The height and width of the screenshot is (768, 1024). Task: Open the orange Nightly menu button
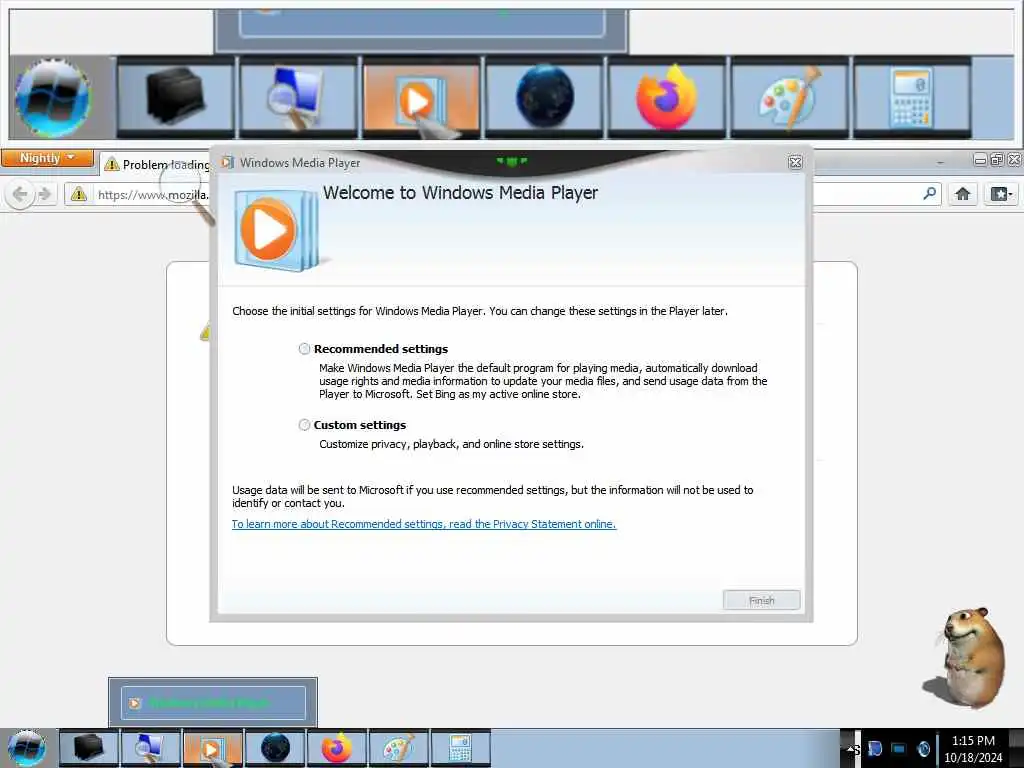tap(47, 158)
